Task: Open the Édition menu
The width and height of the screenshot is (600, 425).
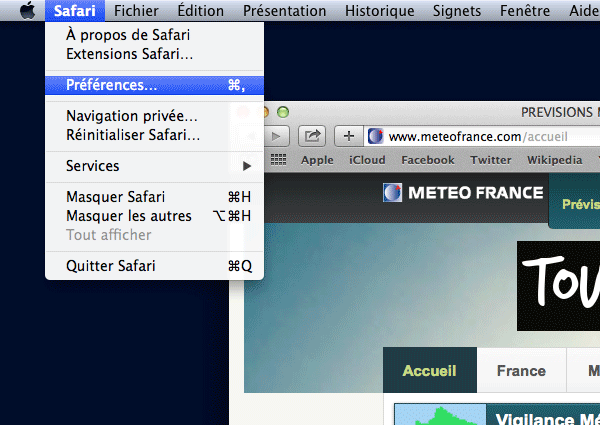Action: pyautogui.click(x=201, y=11)
